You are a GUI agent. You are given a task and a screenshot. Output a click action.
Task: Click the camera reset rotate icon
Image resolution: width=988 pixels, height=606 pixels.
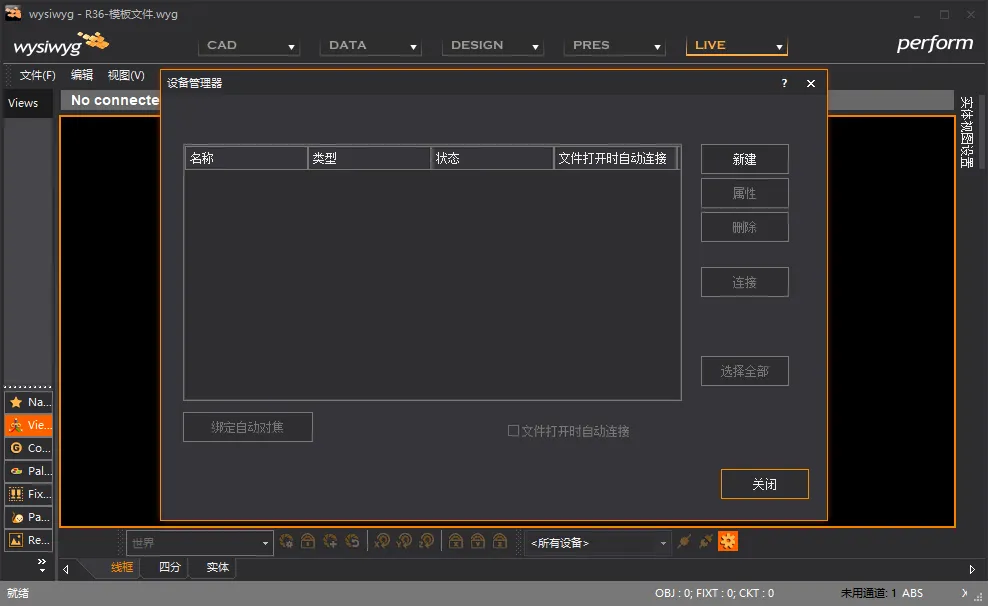352,541
